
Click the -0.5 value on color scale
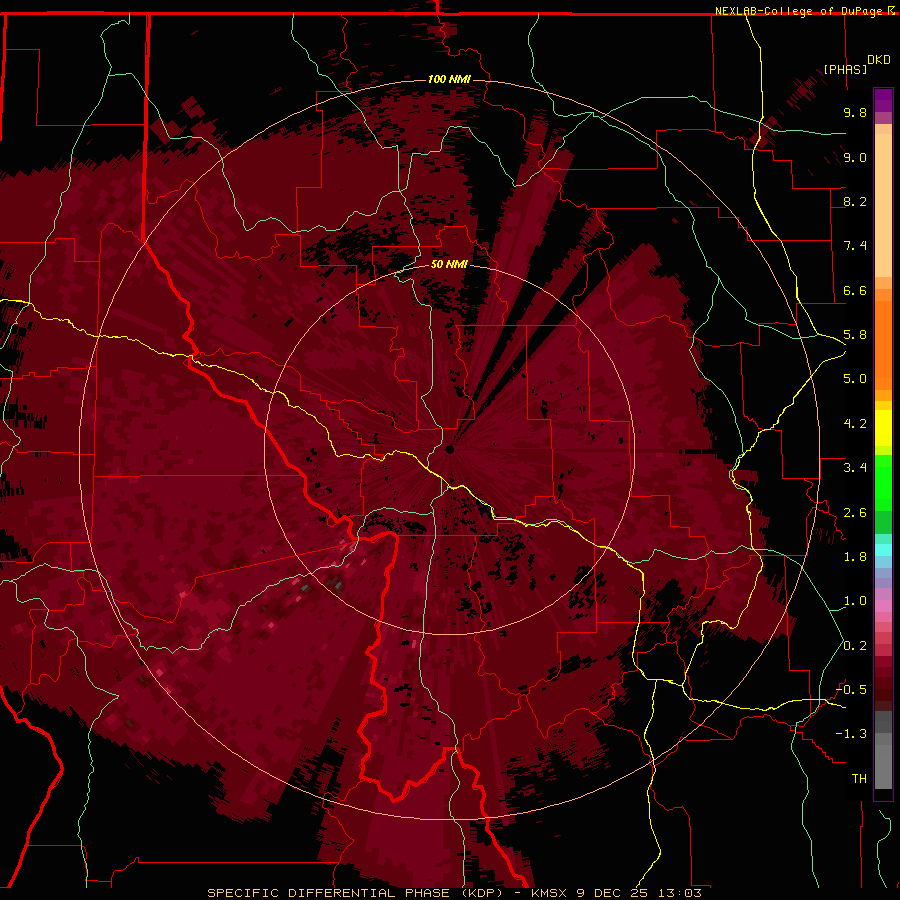[x=851, y=690]
